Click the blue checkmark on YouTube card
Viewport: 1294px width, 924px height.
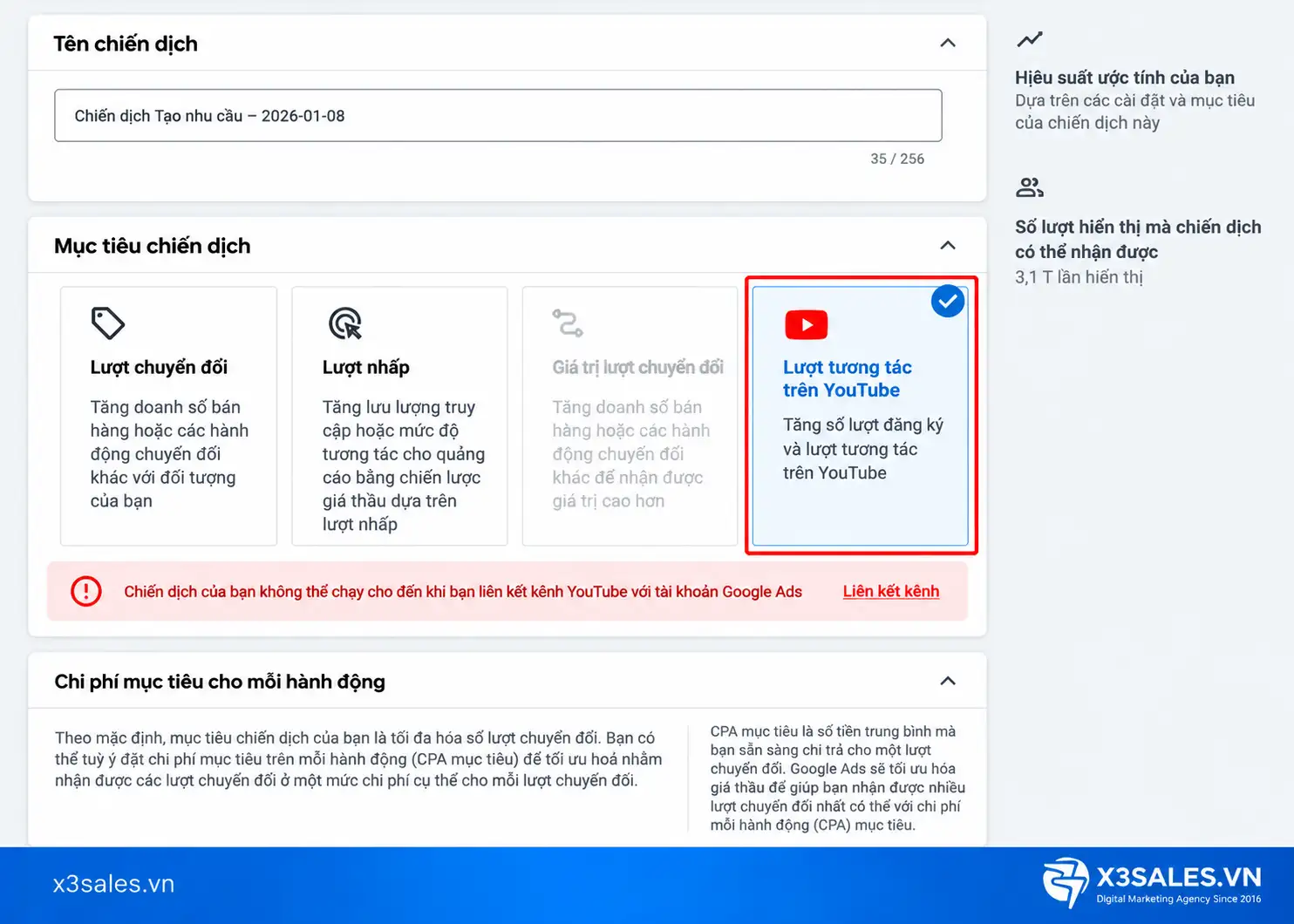[948, 302]
